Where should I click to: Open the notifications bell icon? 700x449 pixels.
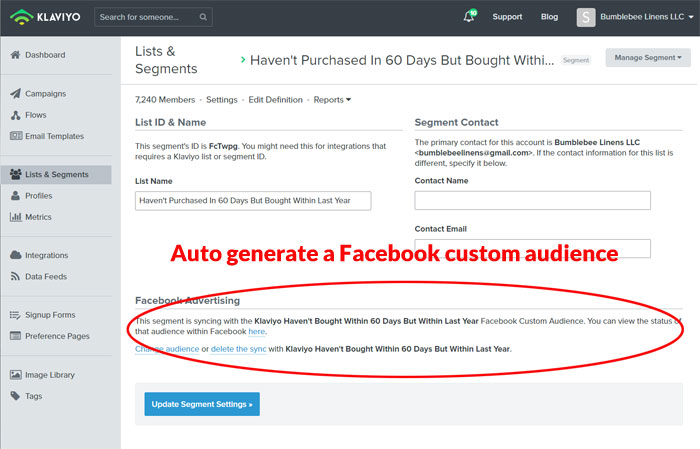coord(469,17)
